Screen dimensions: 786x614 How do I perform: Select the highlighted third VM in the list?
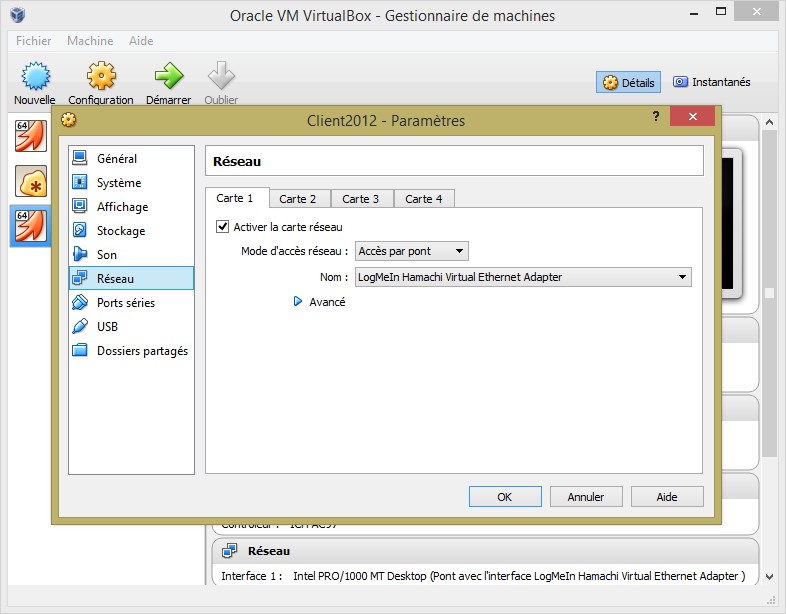pyautogui.click(x=31, y=226)
